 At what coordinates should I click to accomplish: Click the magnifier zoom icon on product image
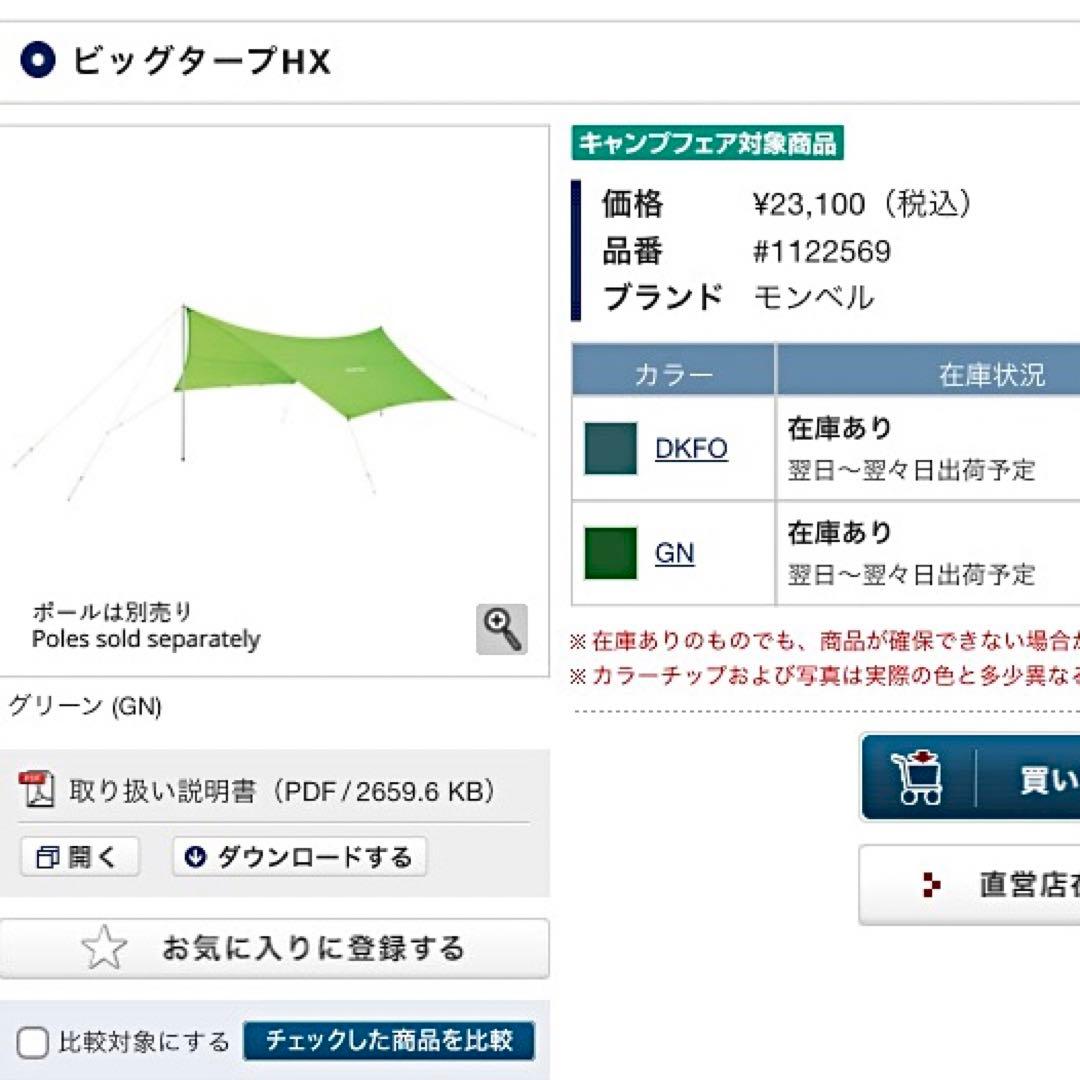[x=501, y=629]
